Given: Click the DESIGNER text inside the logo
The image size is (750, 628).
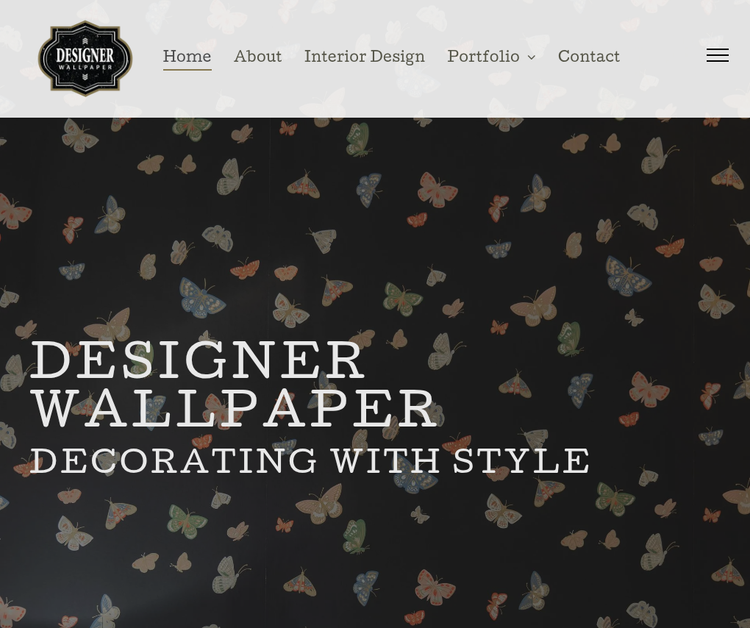Looking at the screenshot, I should [85, 55].
